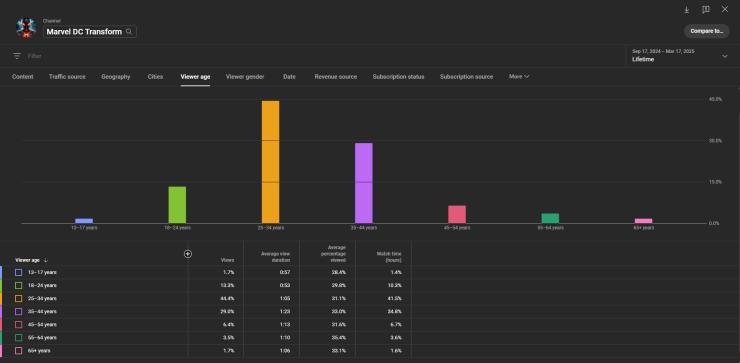740x363 pixels.
Task: Switch to the Traffic source tab
Action: click(x=67, y=76)
